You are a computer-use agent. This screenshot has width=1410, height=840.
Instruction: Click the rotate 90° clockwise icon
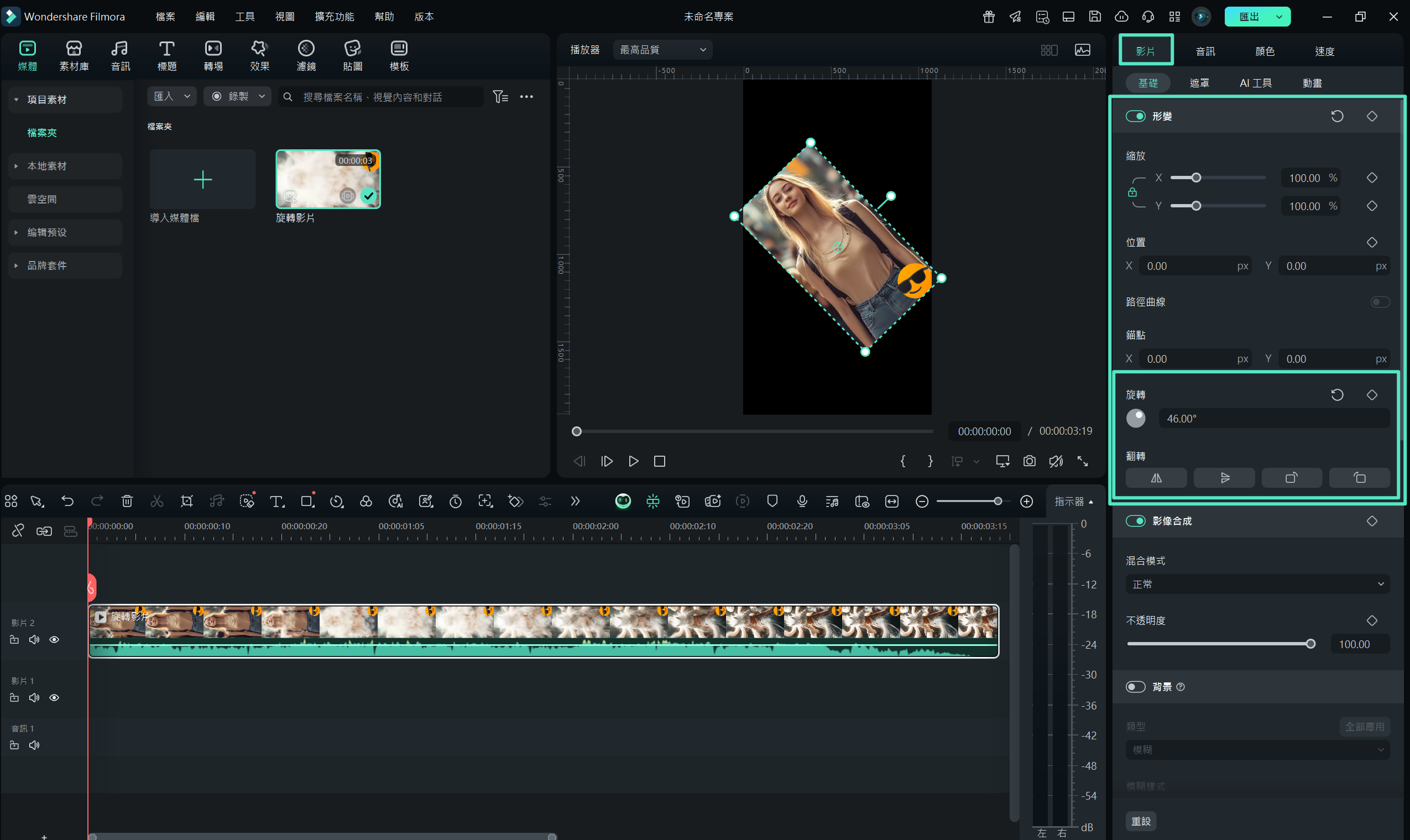(1291, 478)
